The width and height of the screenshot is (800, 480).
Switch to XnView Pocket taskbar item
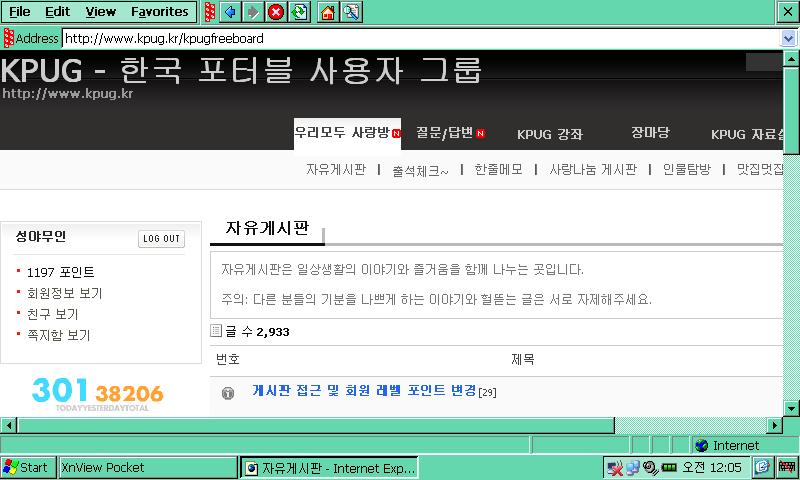pyautogui.click(x=148, y=467)
